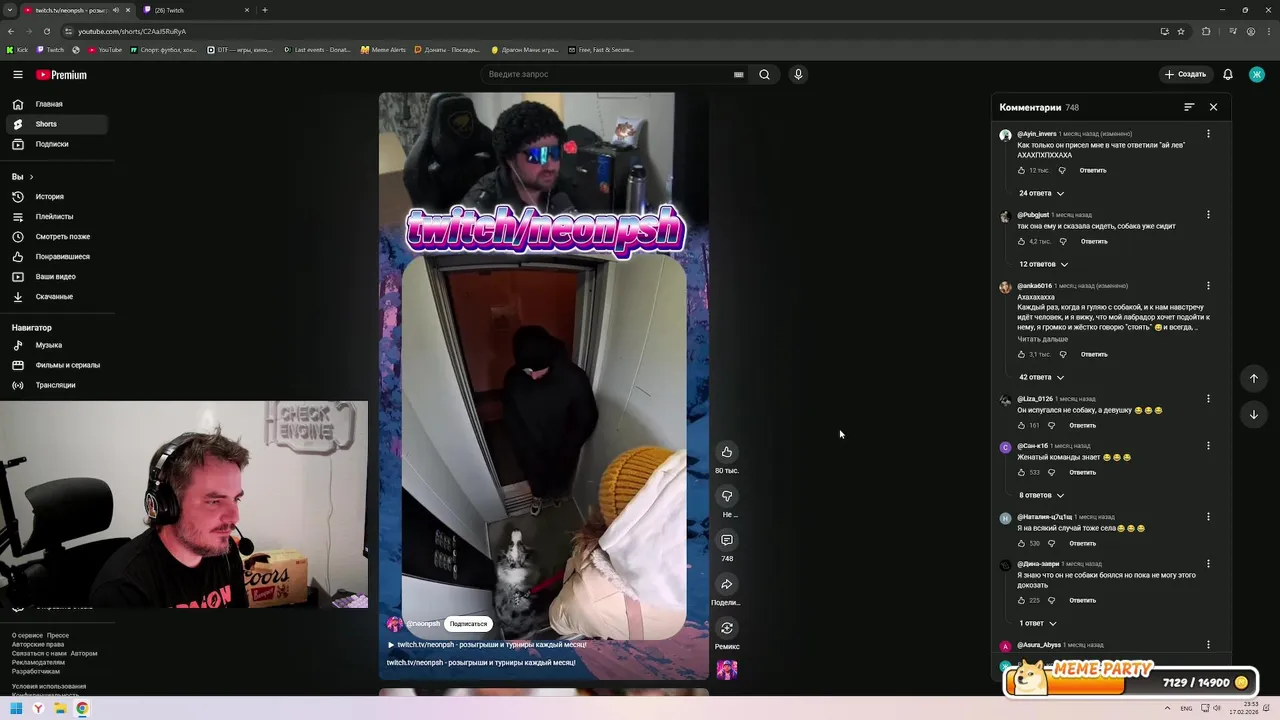Open Скачанные in the sidebar
The height and width of the screenshot is (720, 1280).
click(56, 297)
